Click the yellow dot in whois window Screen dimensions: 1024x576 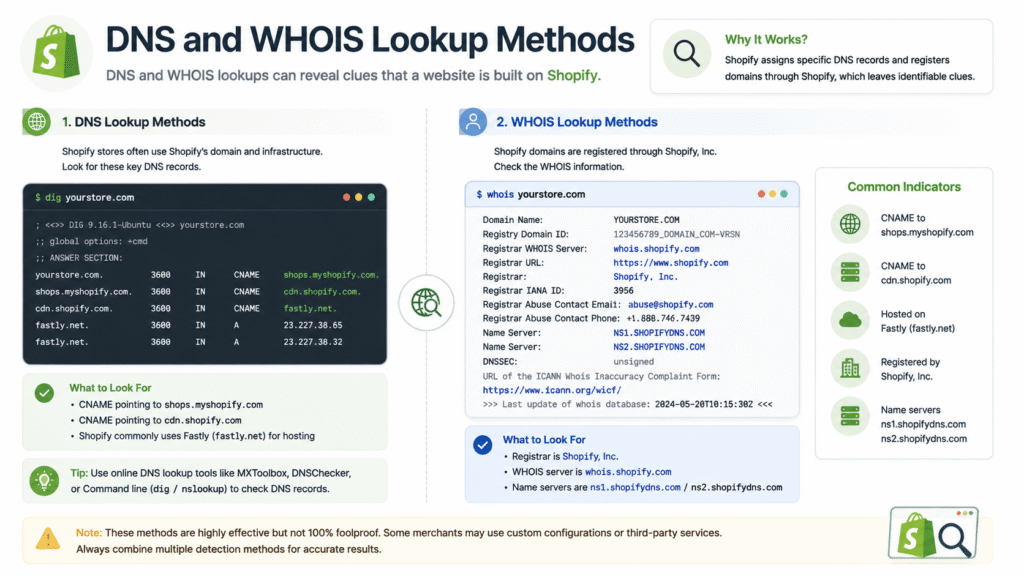pyautogui.click(x=773, y=194)
